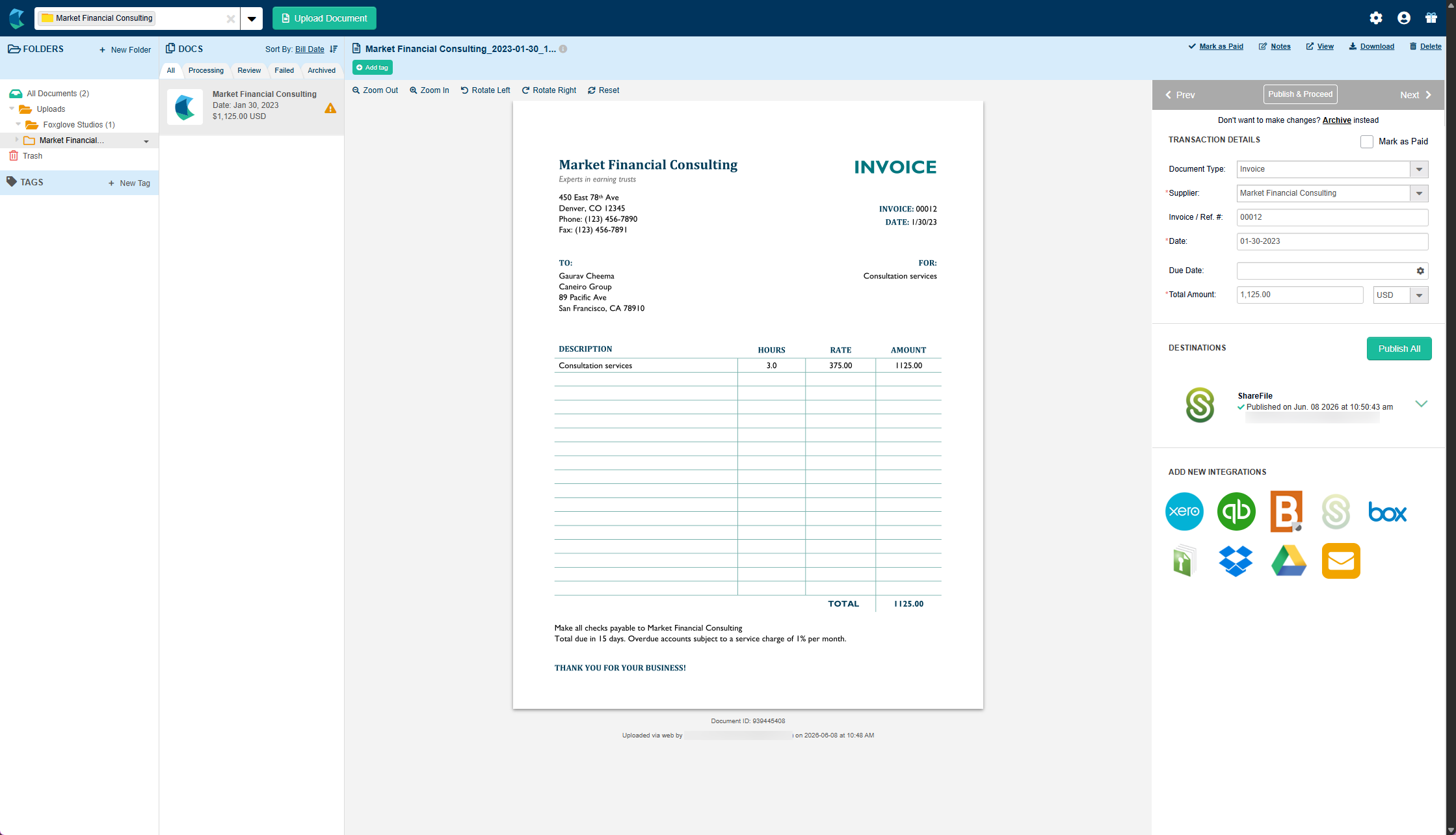Screen dimensions: 1456x835
Task: Expand the ShareFile destination chevron
Action: point(1422,404)
